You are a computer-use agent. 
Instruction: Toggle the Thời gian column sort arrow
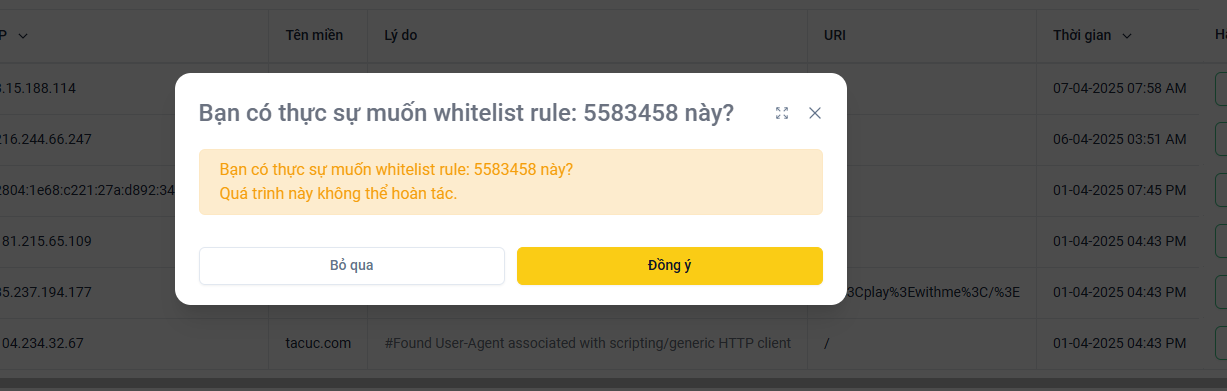coord(1127,36)
